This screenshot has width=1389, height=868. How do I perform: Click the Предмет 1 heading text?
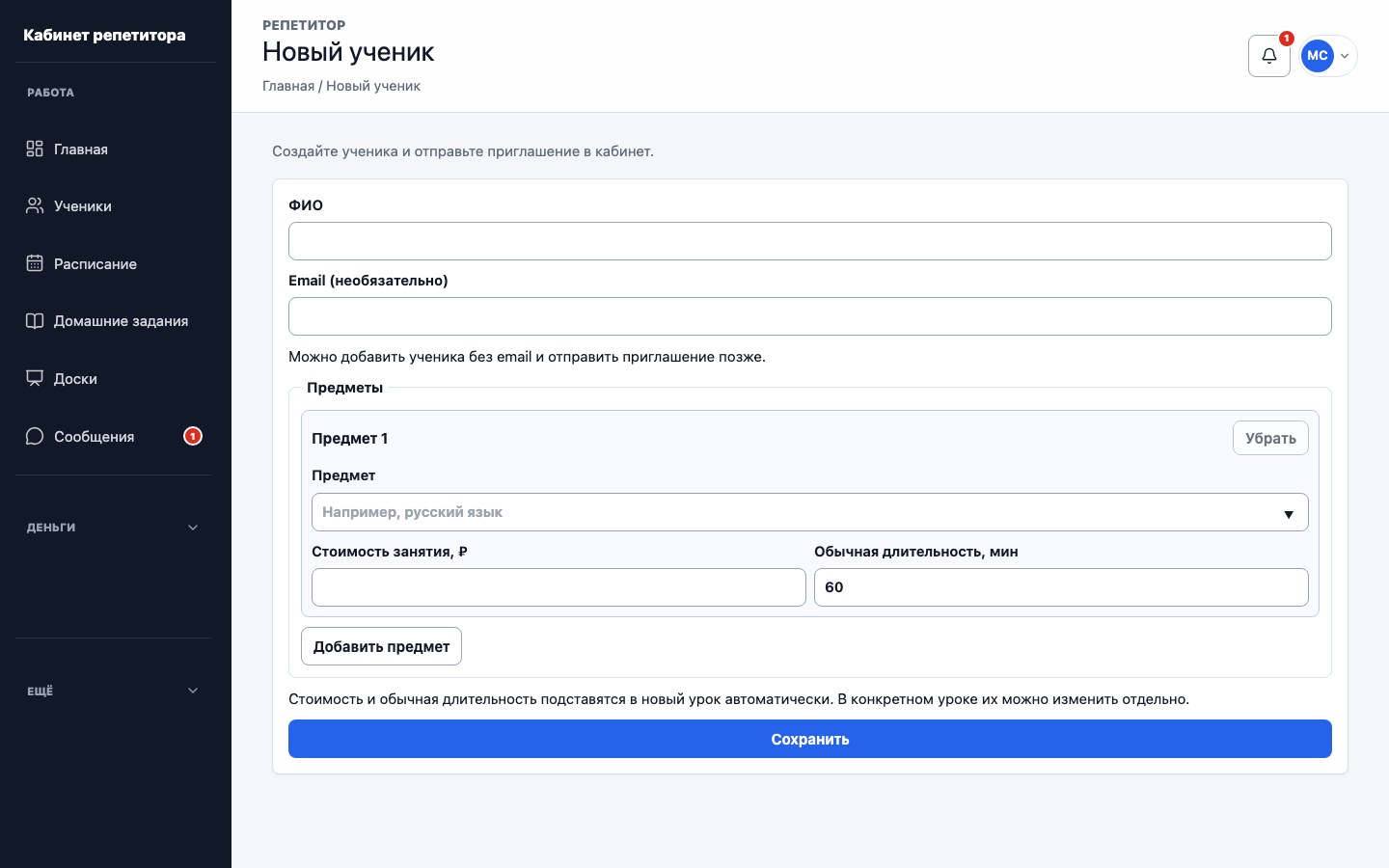[349, 438]
